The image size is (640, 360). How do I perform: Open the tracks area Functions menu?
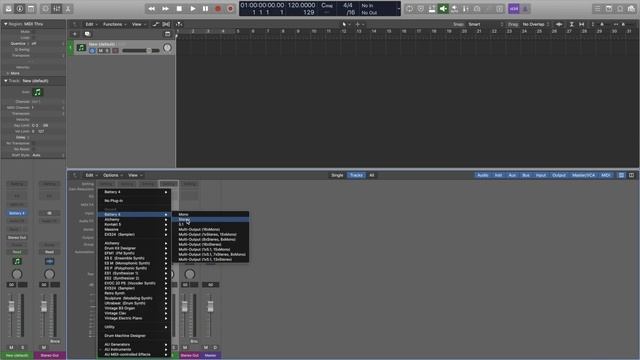[114, 24]
